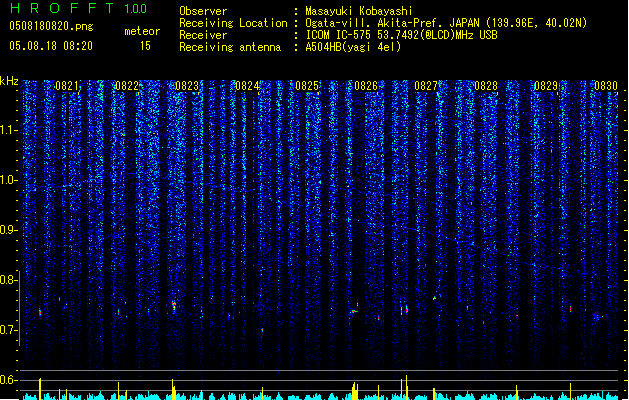Click the date stamp 05.08.18 08:20
This screenshot has width=629, height=400.
click(51, 46)
